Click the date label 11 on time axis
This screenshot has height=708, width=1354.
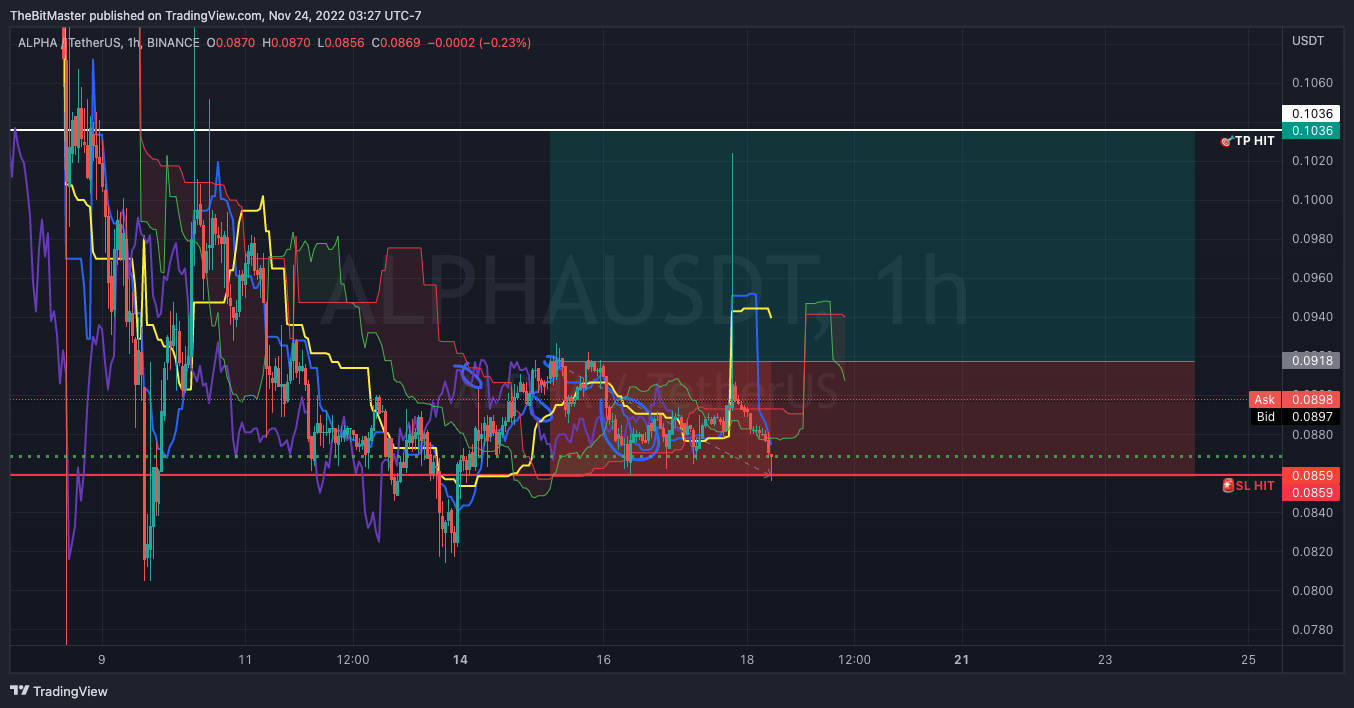tap(245, 660)
